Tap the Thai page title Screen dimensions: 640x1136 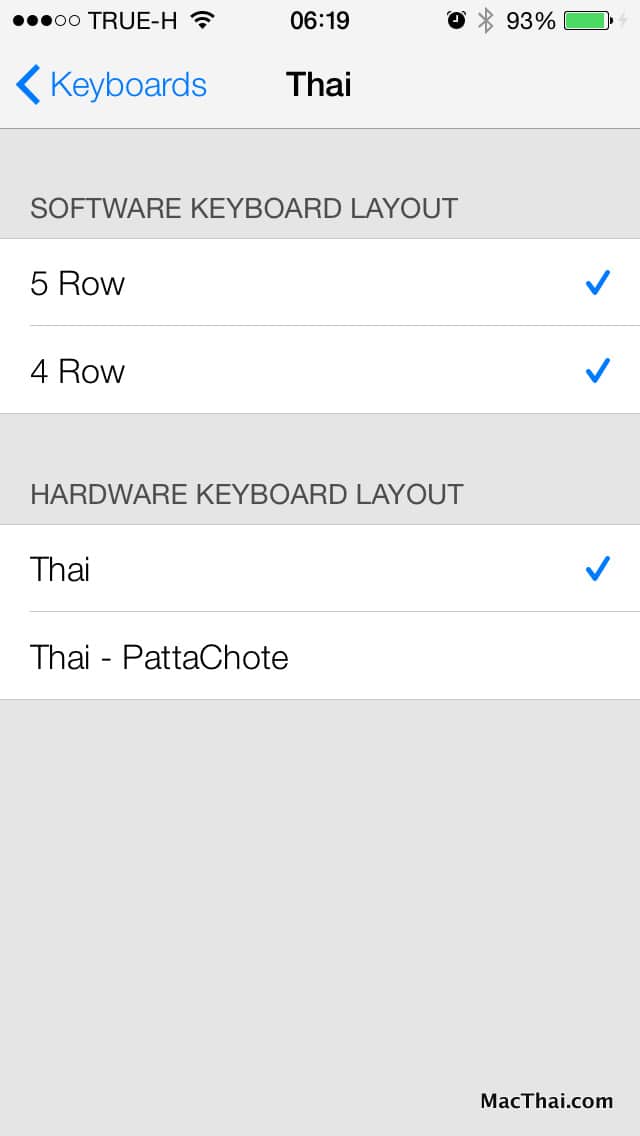coord(319,84)
